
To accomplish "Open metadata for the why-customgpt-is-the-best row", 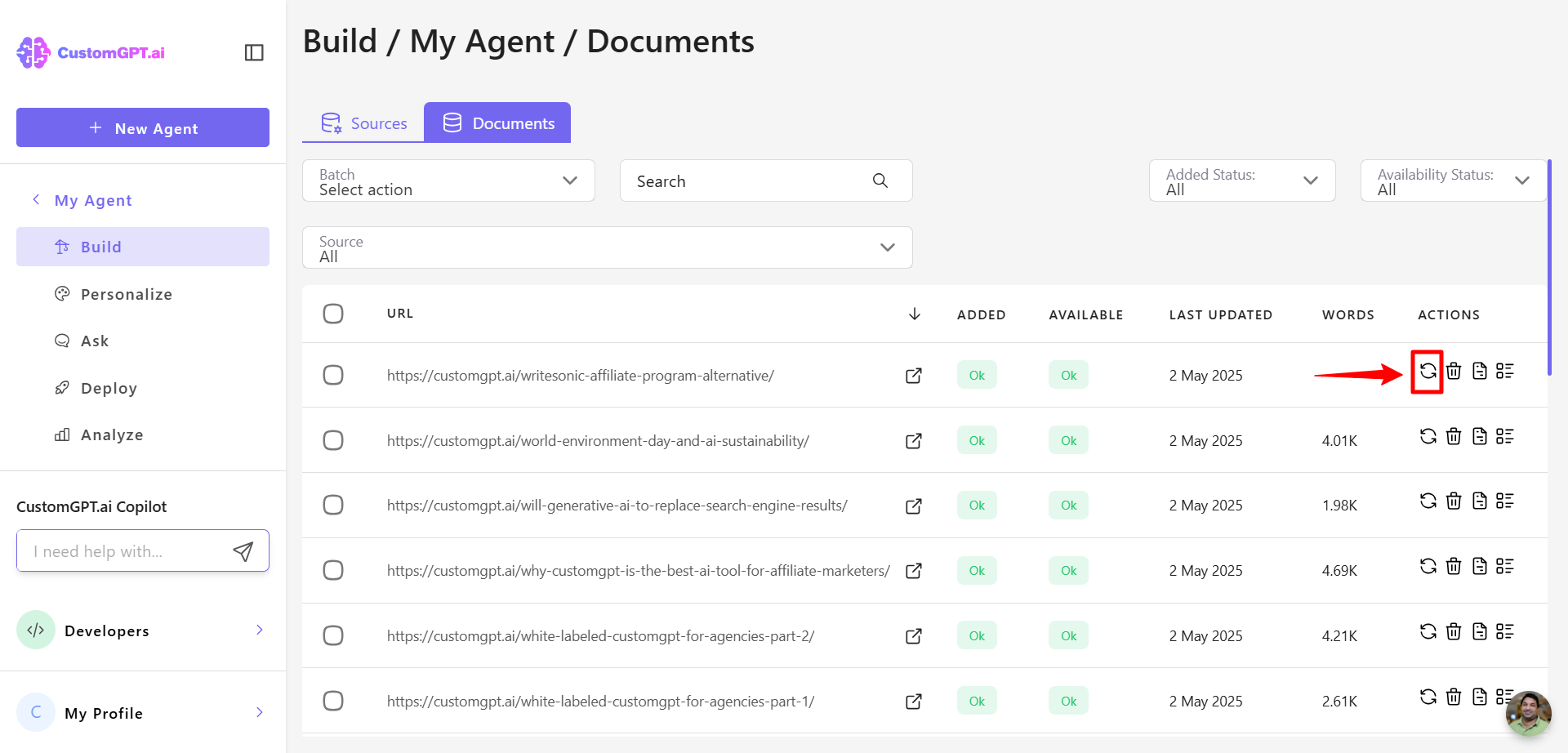I will pyautogui.click(x=1505, y=566).
